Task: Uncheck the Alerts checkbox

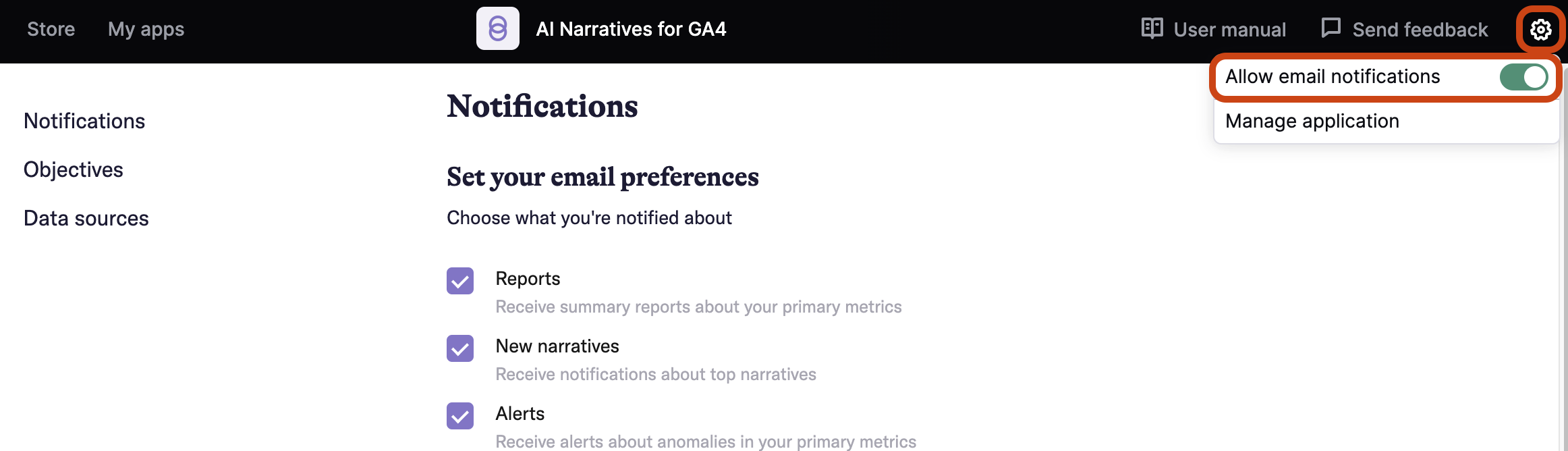Action: [x=460, y=416]
